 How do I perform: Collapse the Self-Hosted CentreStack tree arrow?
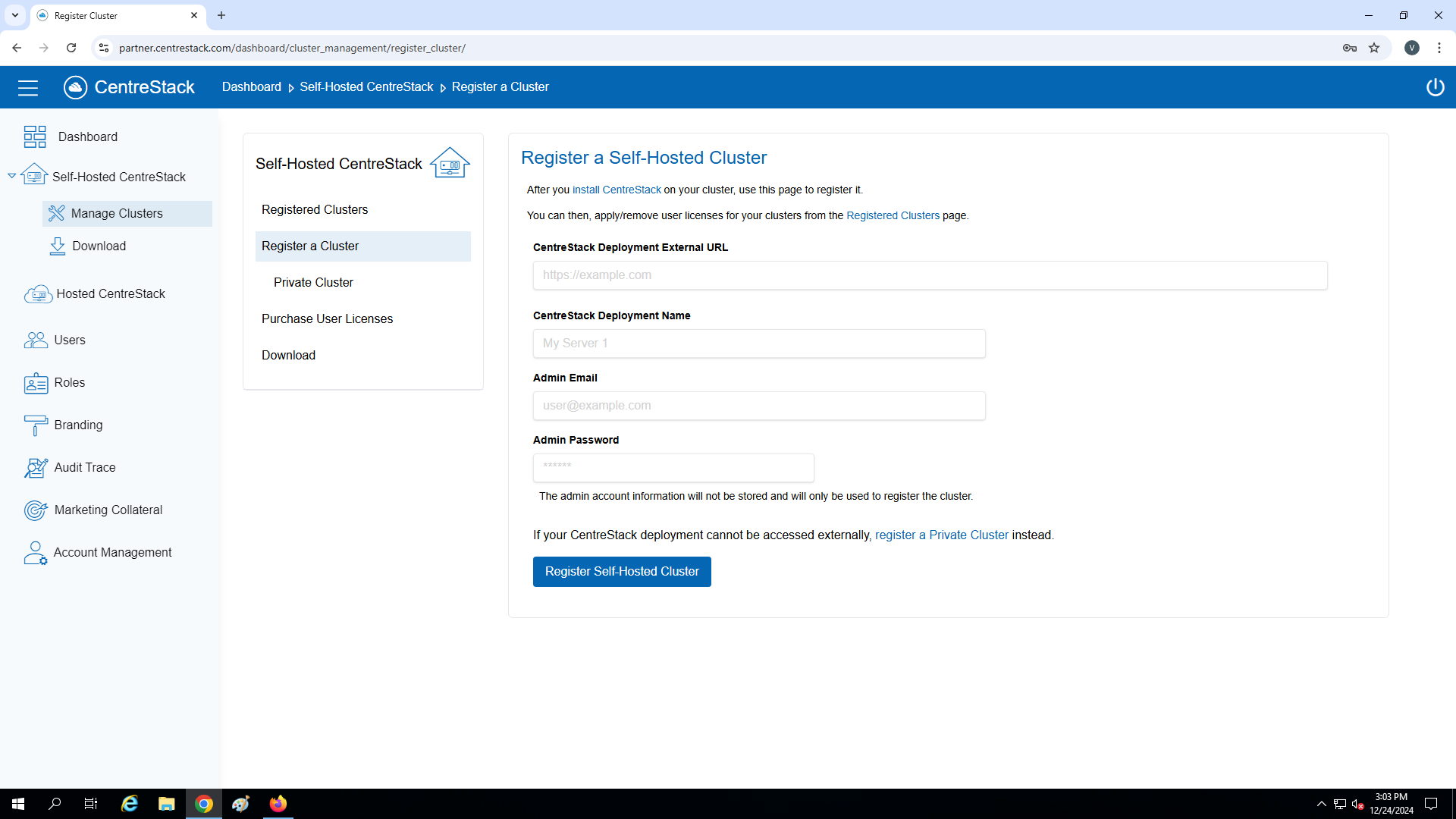[x=12, y=176]
